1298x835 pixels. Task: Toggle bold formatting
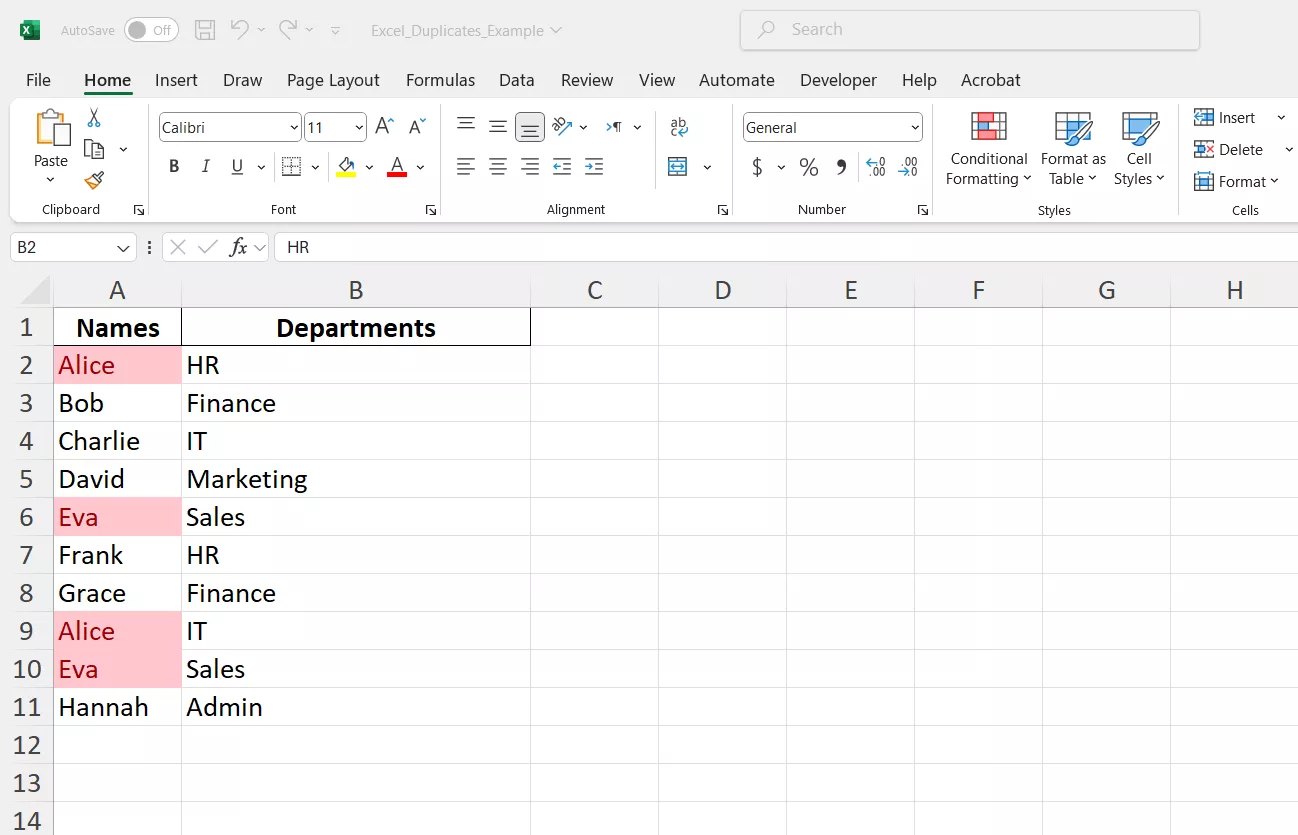(173, 166)
